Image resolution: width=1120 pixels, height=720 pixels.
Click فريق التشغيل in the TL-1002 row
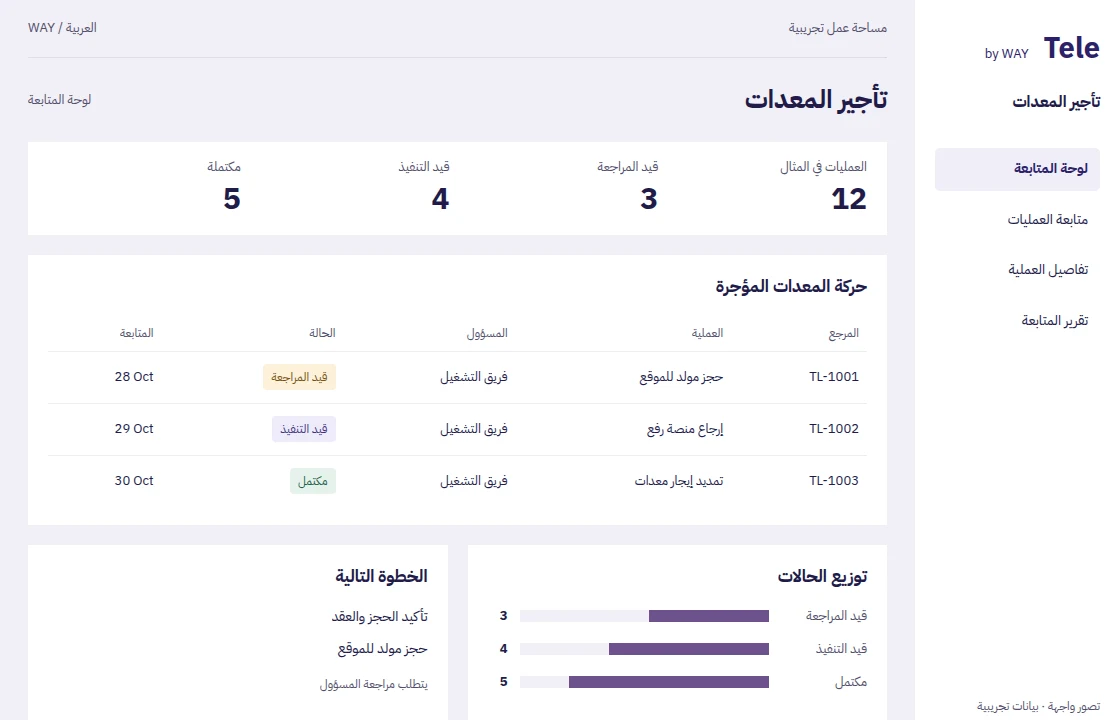pyautogui.click(x=474, y=429)
